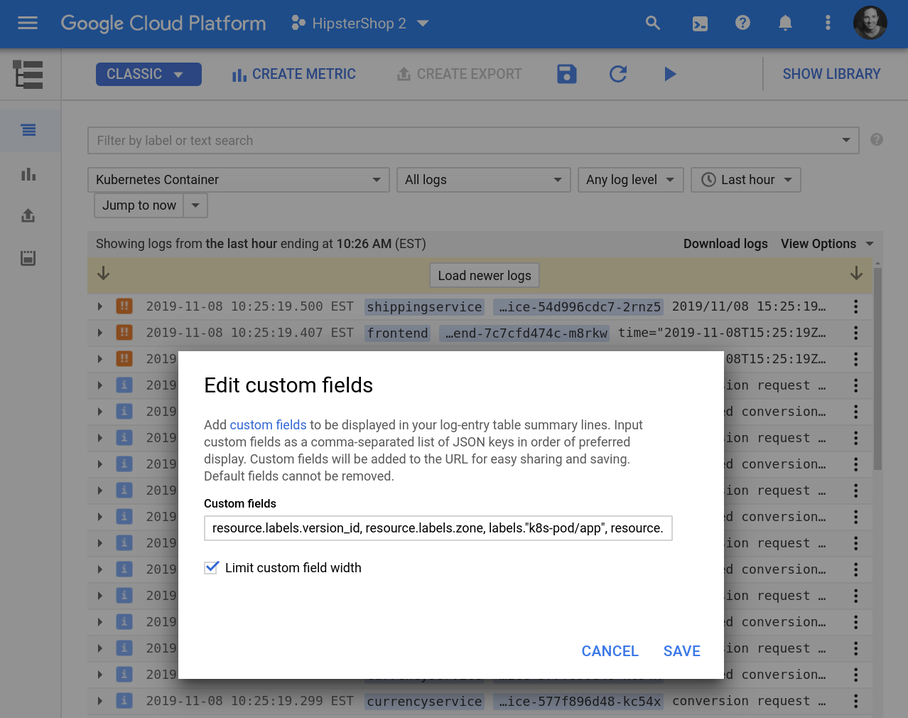Click the refresh logs icon
This screenshot has height=718, width=908.
(618, 74)
